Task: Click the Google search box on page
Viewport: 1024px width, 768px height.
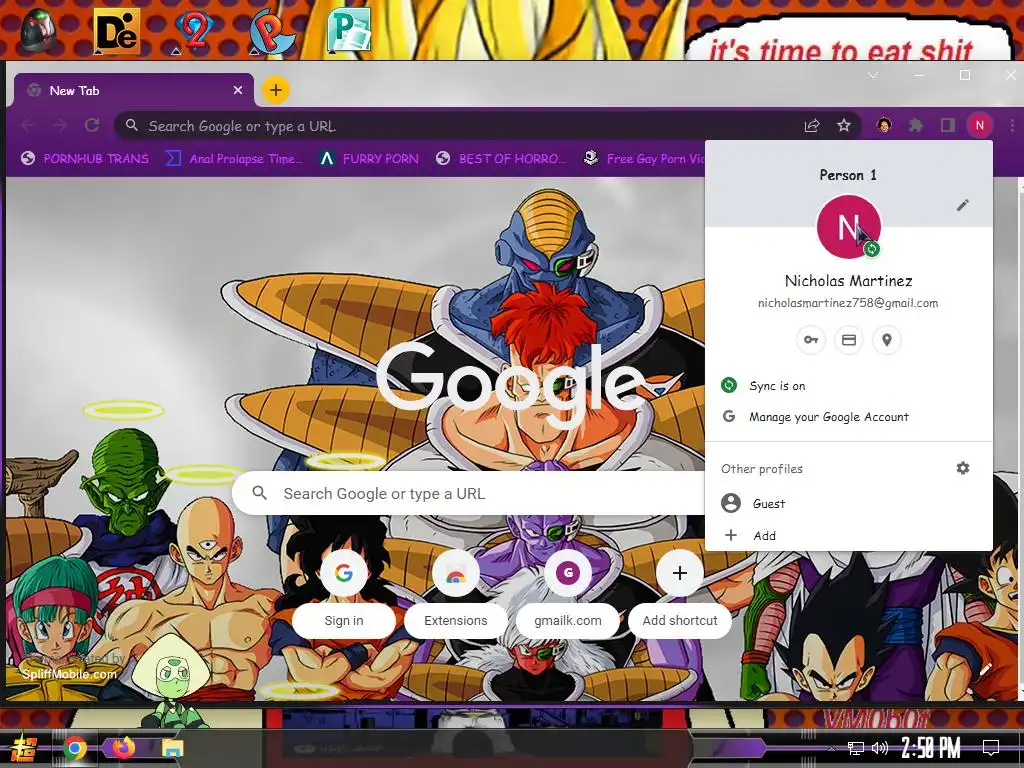Action: click(x=470, y=493)
